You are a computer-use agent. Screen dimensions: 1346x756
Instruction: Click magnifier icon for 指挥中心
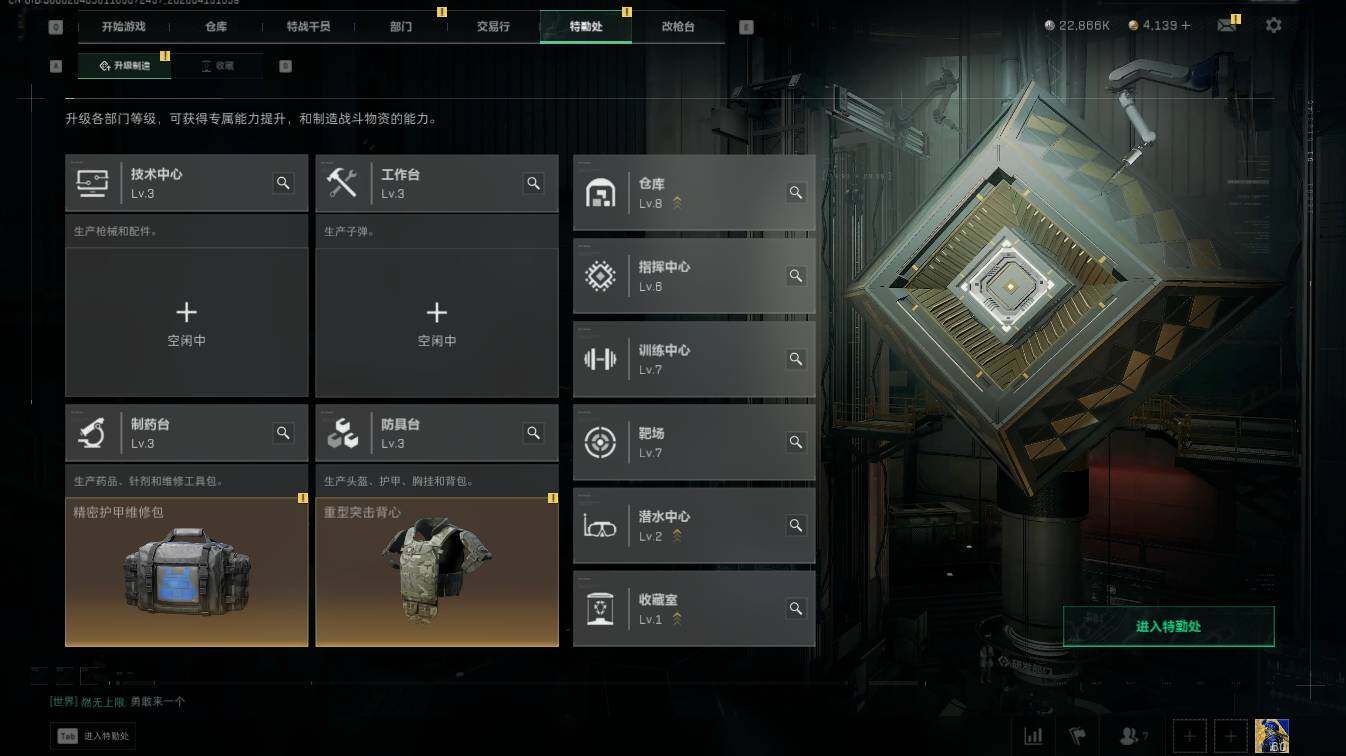click(x=796, y=275)
